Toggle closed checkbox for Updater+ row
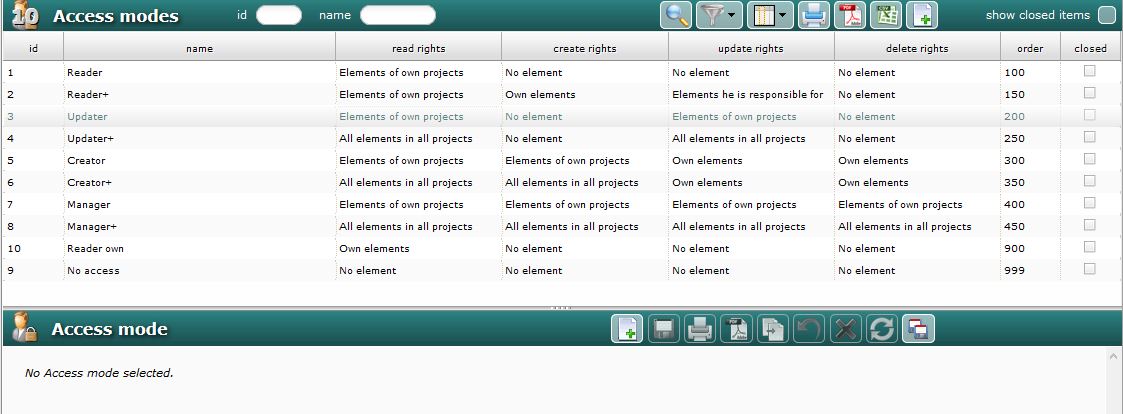Viewport: 1123px width, 414px height. 1089,137
